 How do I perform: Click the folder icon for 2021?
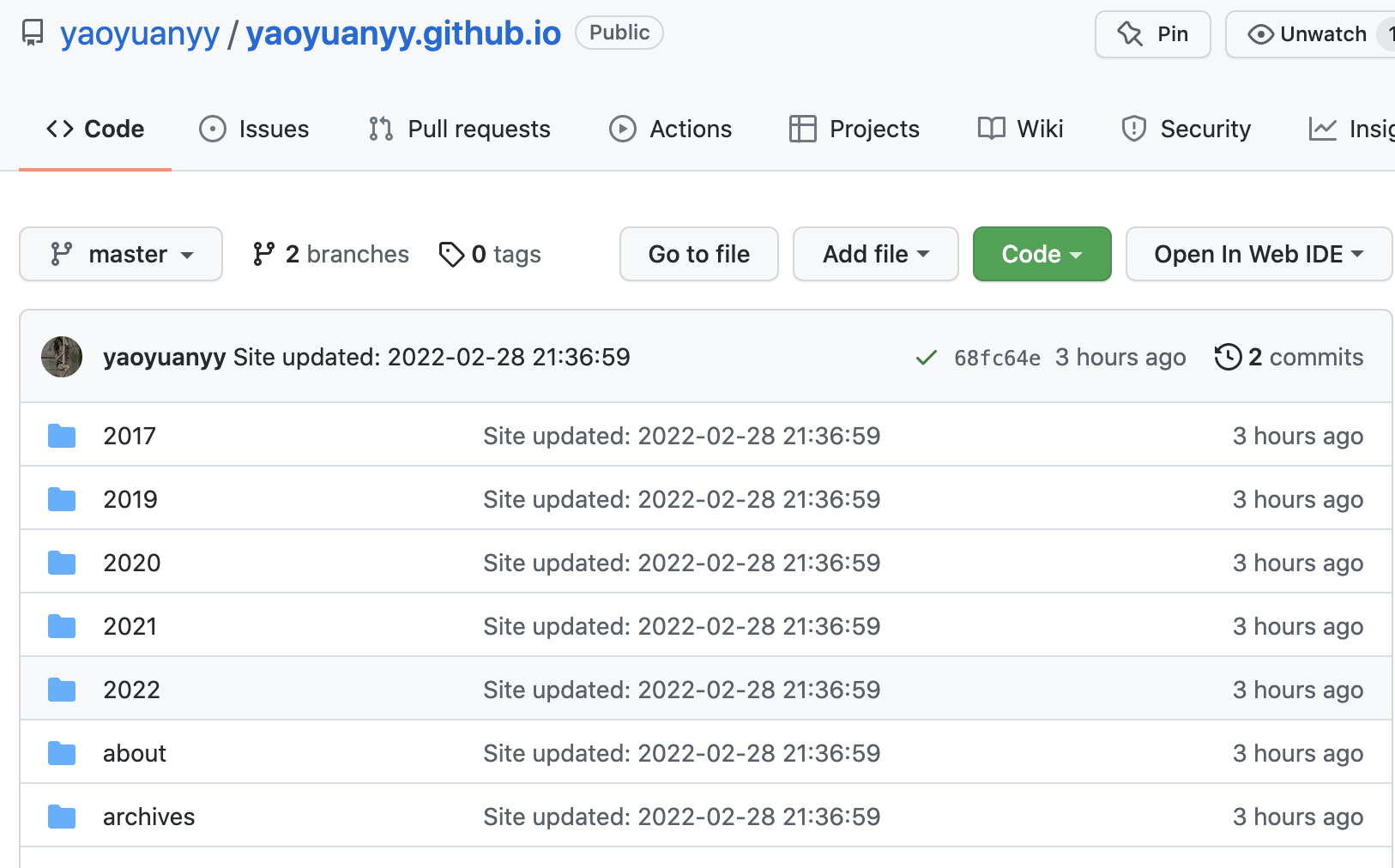click(x=62, y=626)
